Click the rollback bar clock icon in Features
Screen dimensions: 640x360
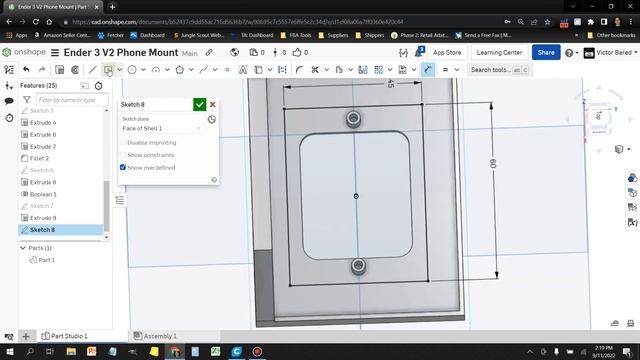98,86
